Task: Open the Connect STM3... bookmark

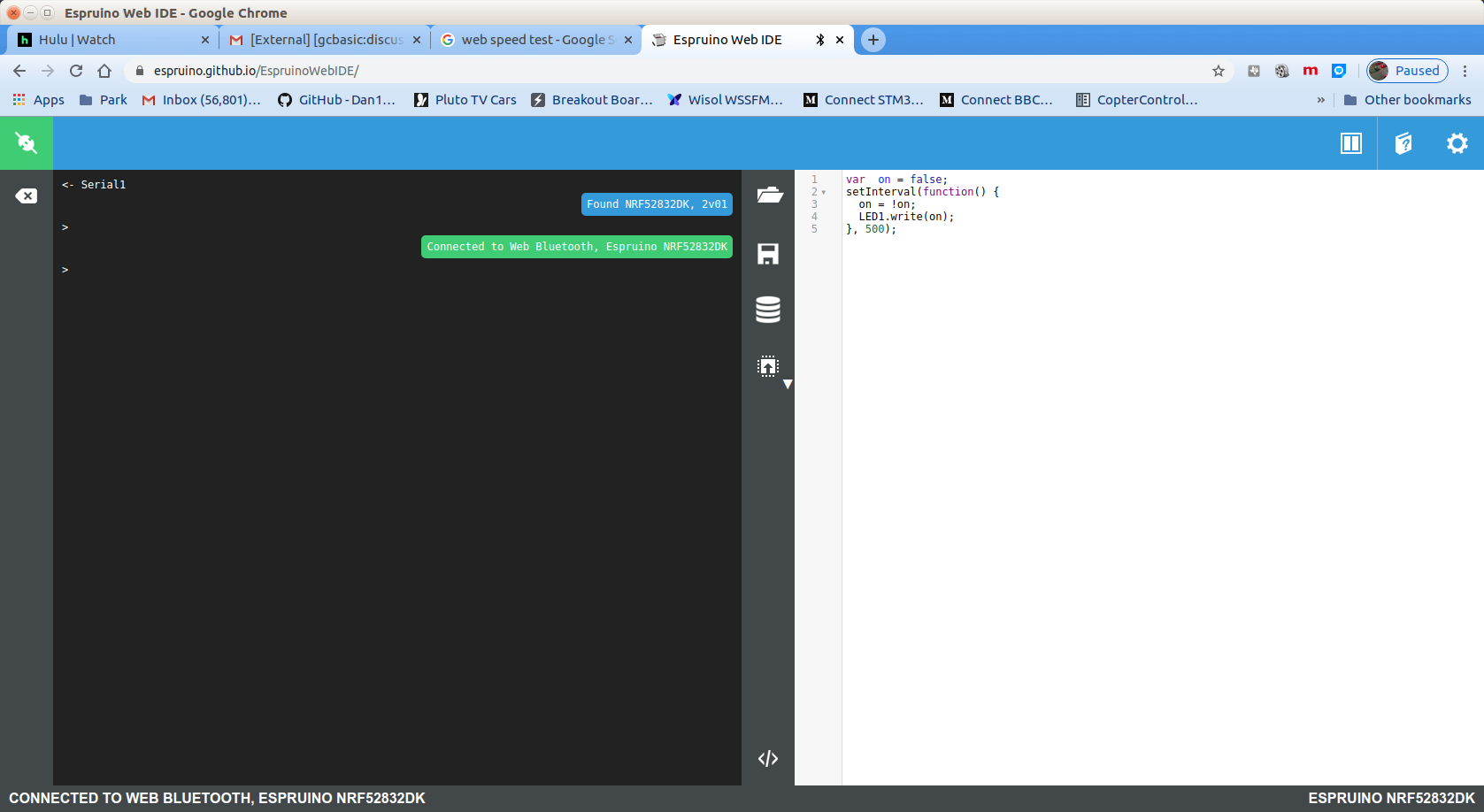Action: click(x=863, y=100)
